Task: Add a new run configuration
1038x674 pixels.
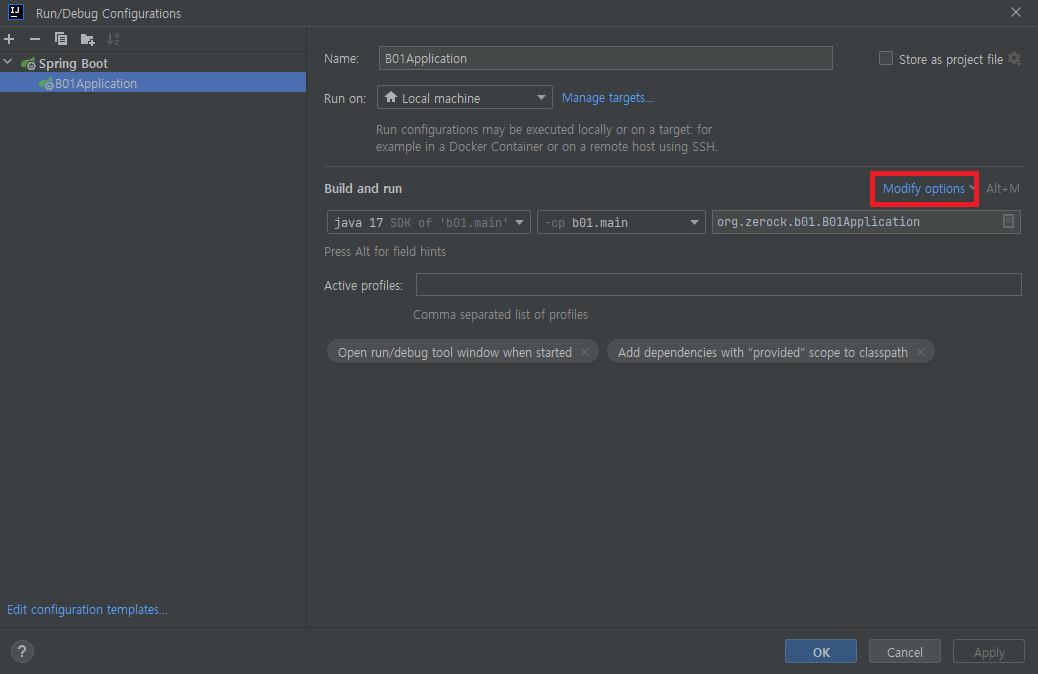Action: point(9,39)
